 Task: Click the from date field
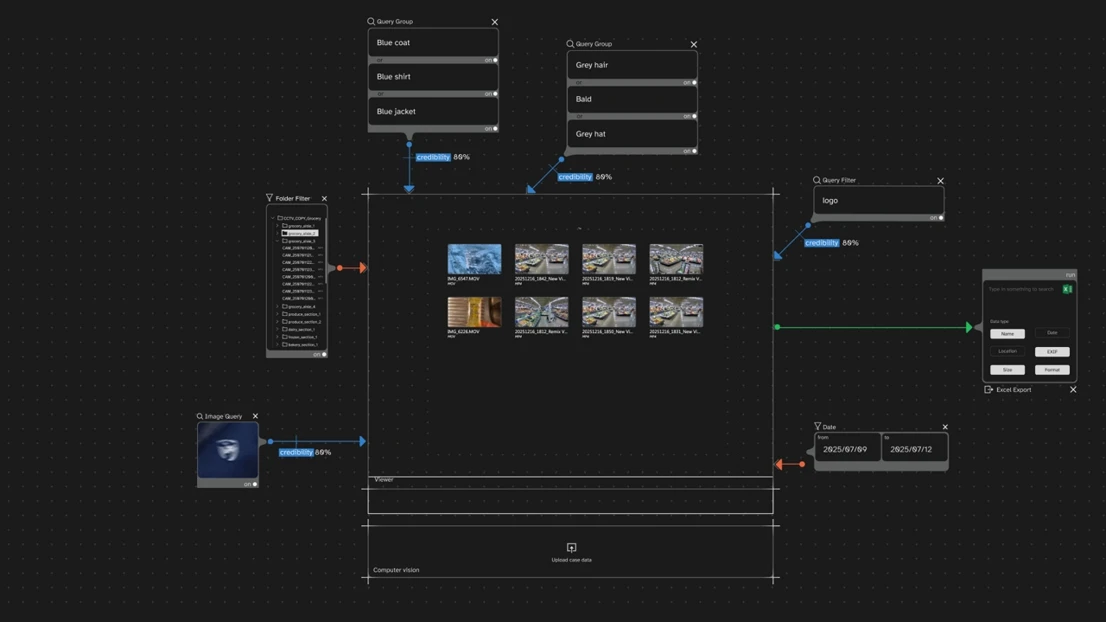tap(847, 449)
